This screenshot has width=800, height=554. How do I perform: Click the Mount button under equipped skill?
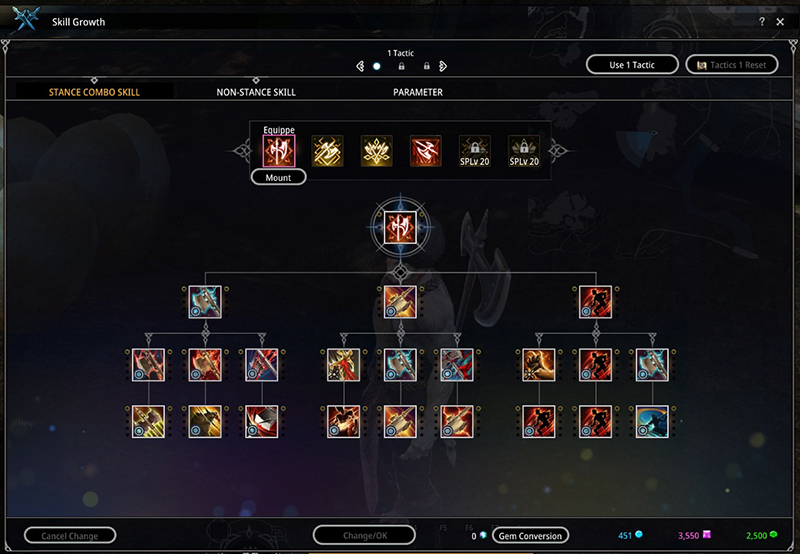(x=279, y=178)
